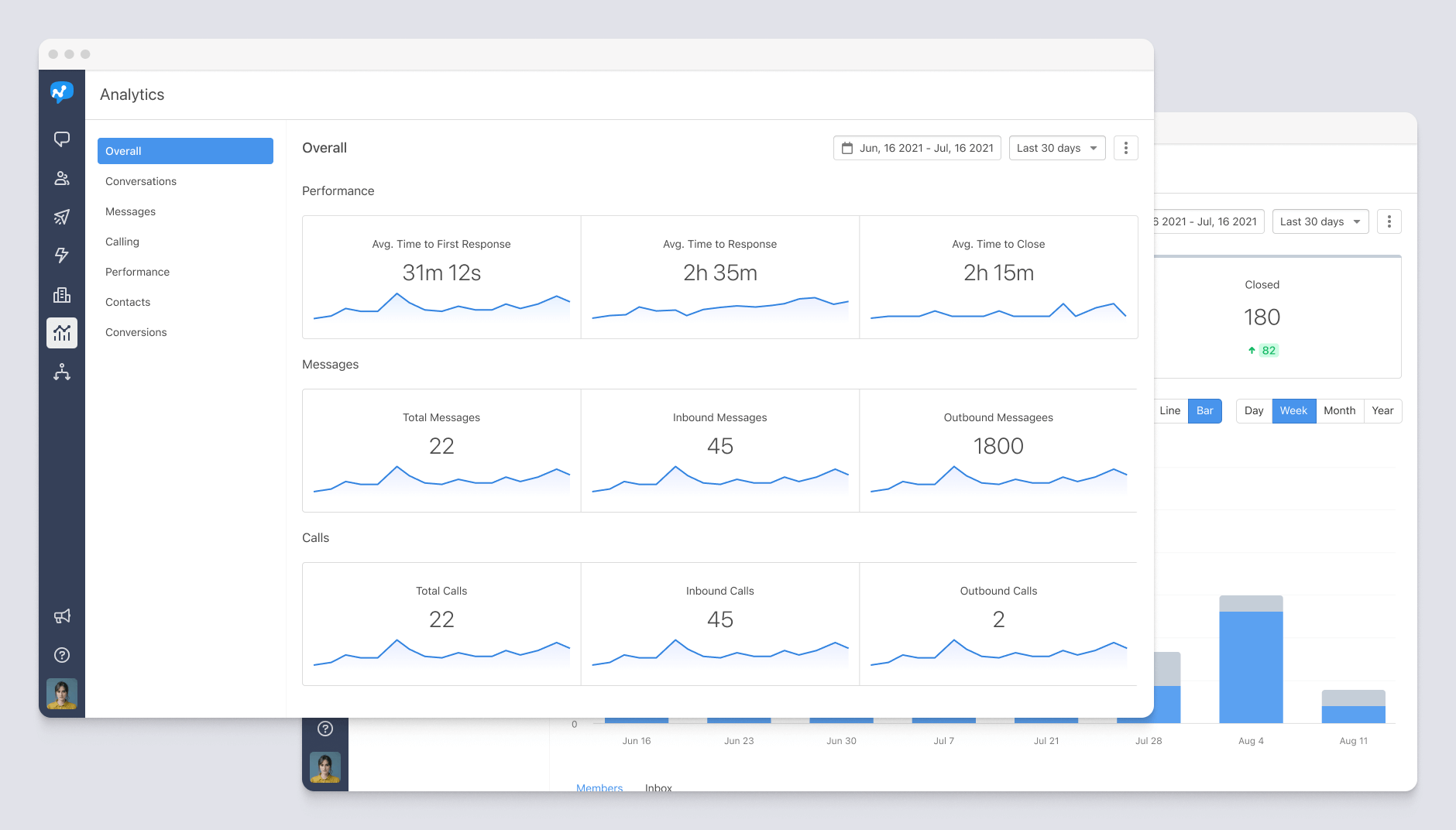Image resolution: width=1456 pixels, height=830 pixels.
Task: Open the lightning bolt automation icon
Action: coord(62,256)
